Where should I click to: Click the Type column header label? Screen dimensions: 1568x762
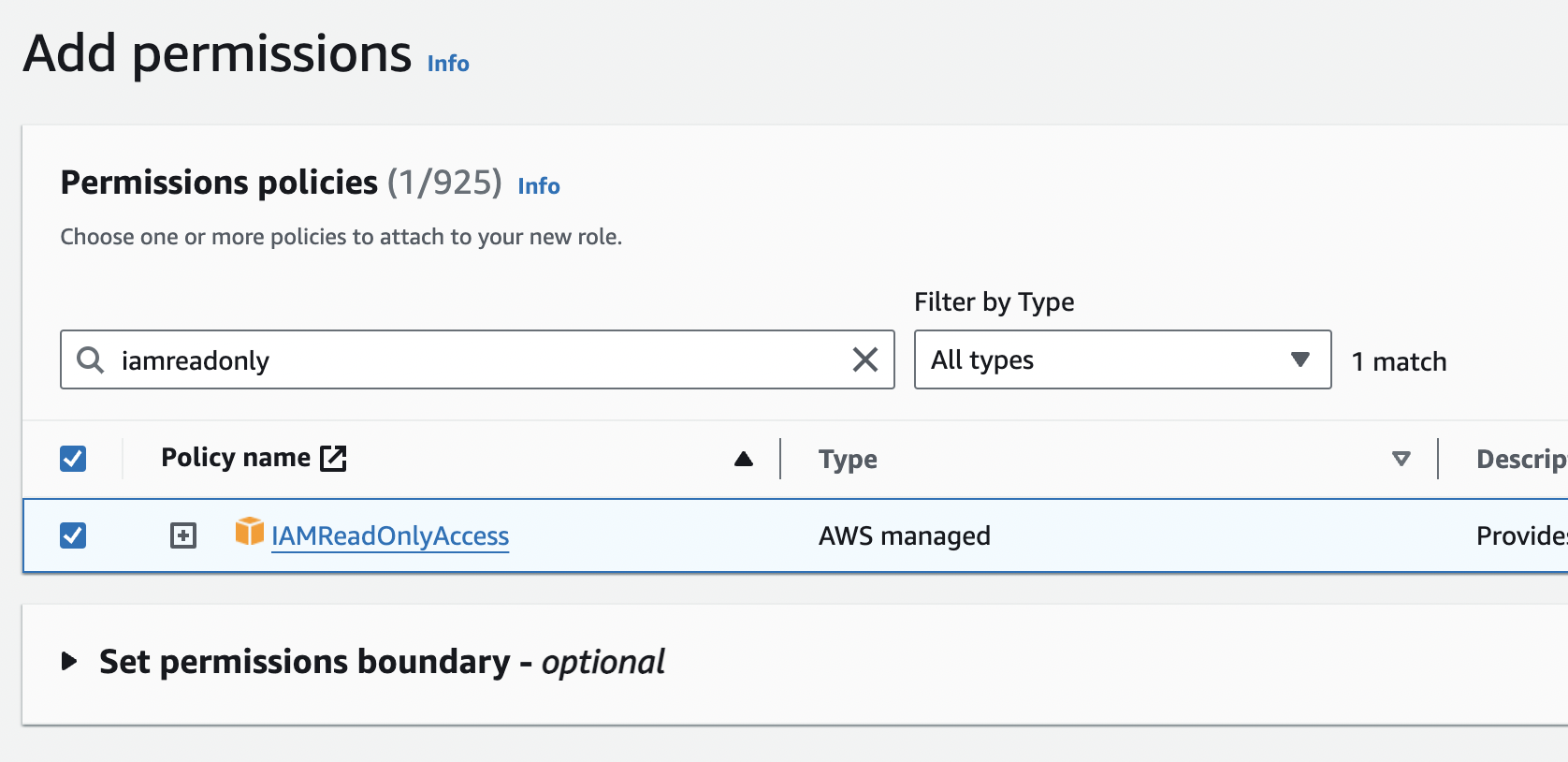coord(848,460)
